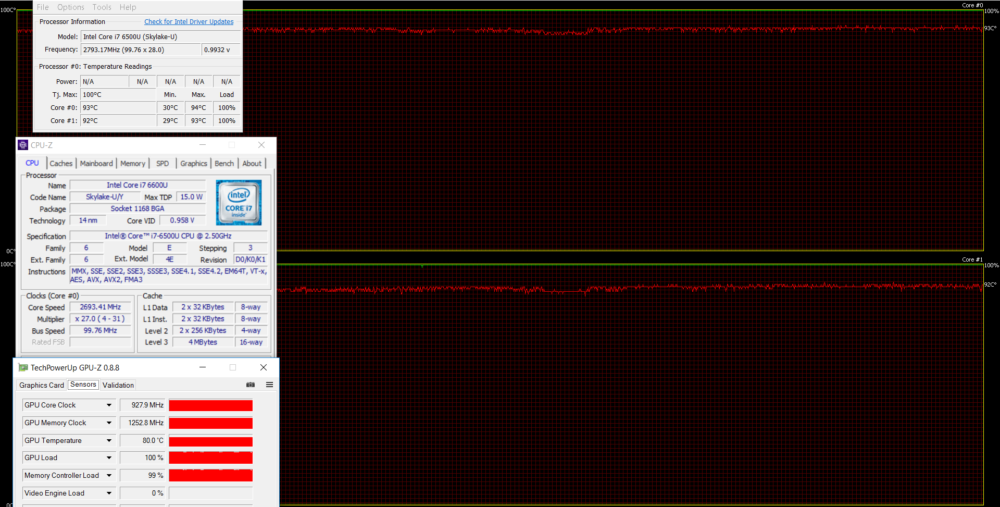Click the Tj. Max 100°C value

click(118, 94)
